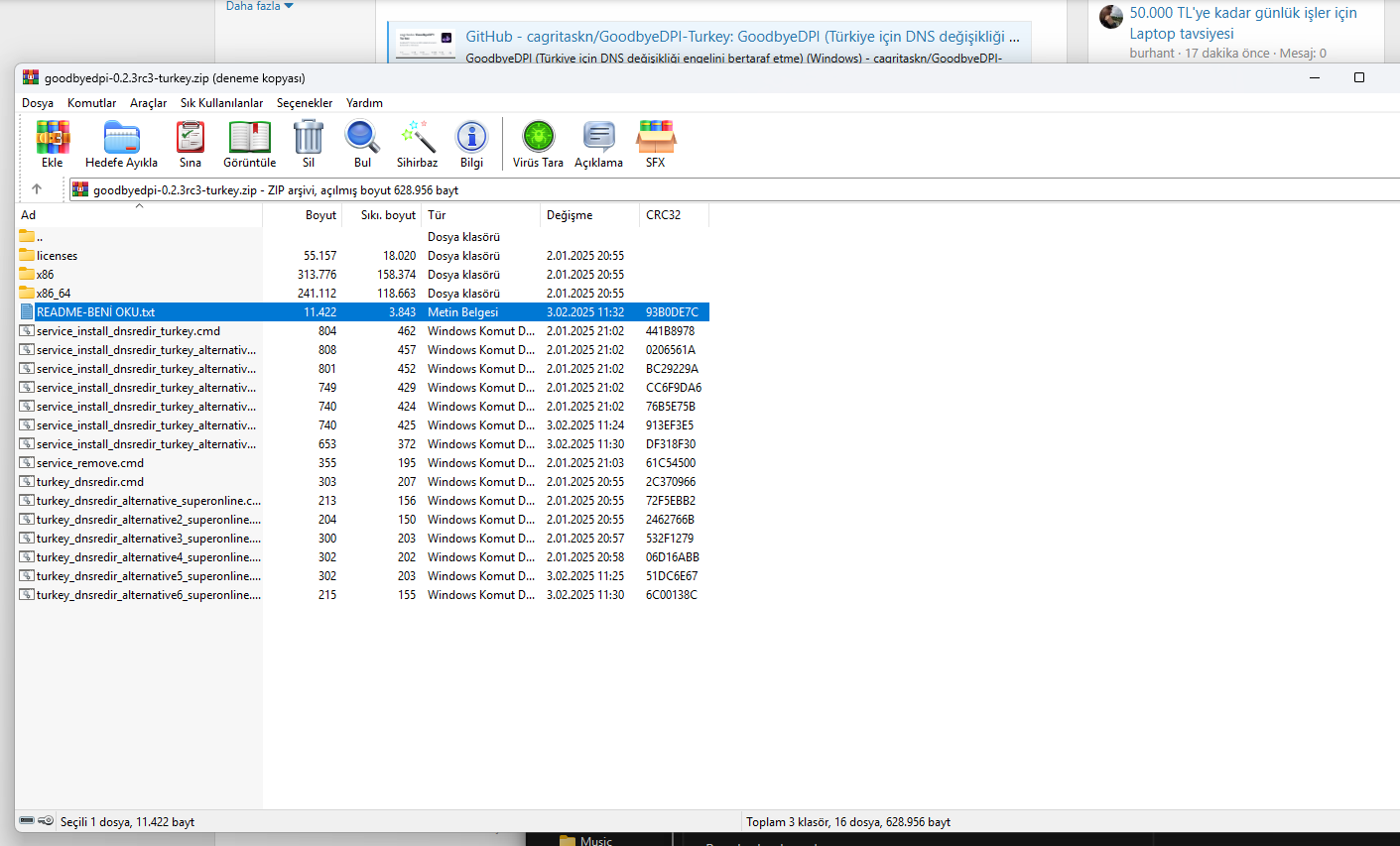
Task: Click the parent folder ".." icon
Action: [x=27, y=237]
